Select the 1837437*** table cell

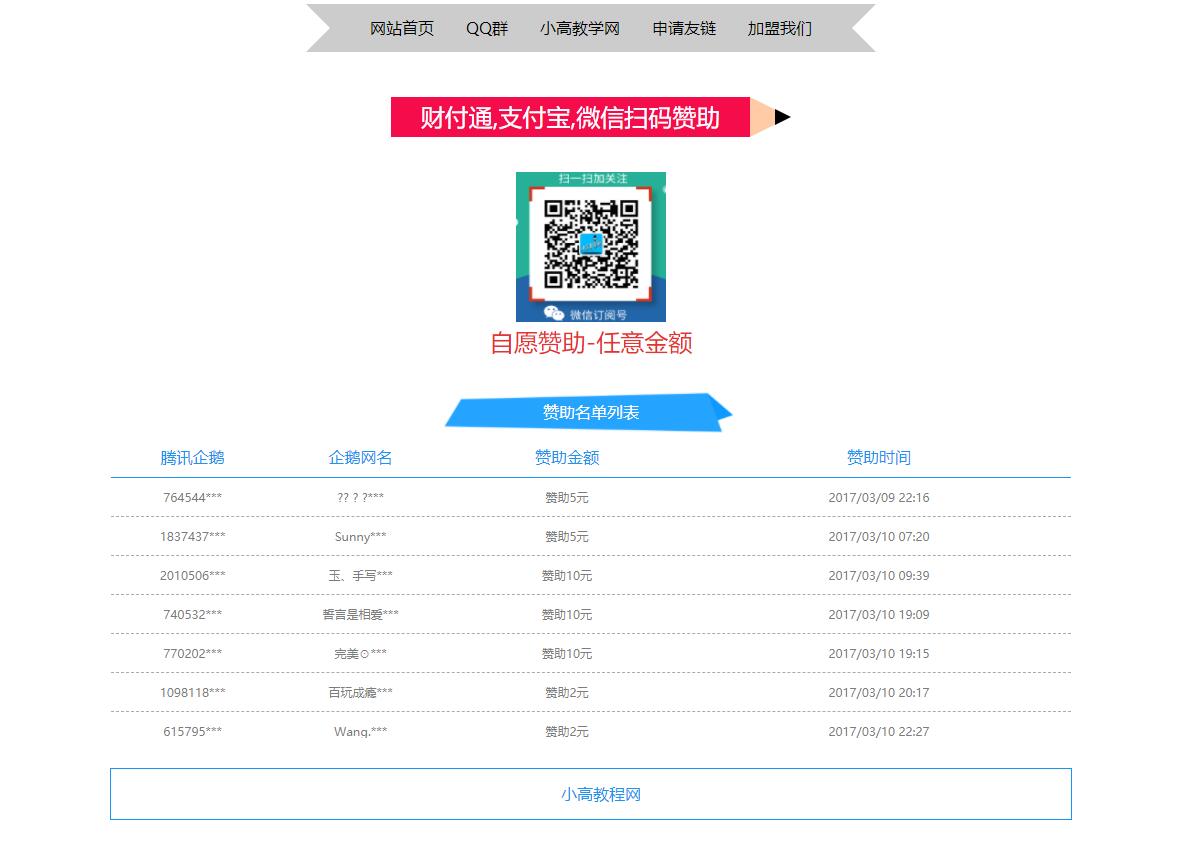click(x=192, y=537)
